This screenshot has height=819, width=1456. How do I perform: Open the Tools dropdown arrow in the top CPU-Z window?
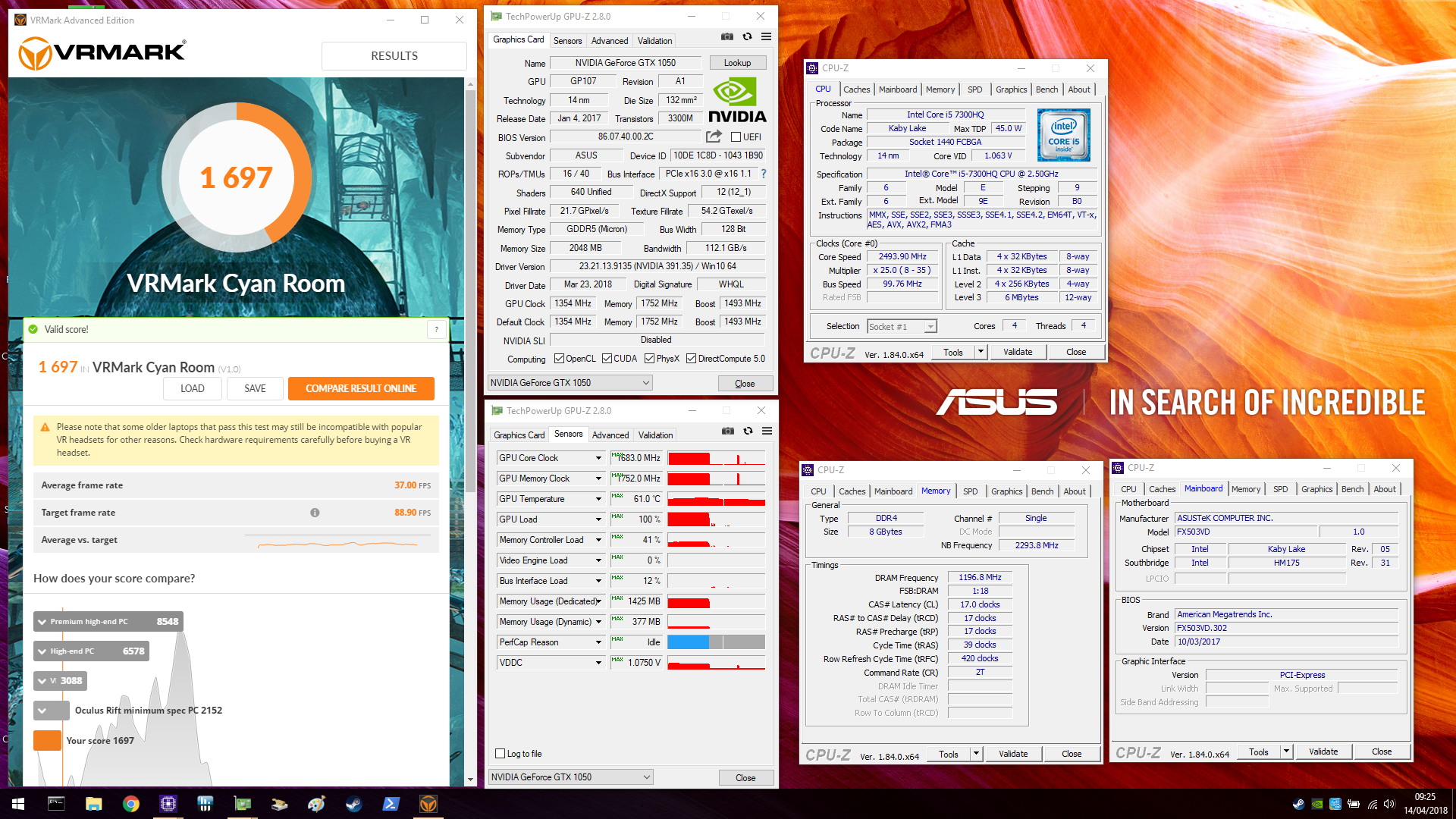980,352
